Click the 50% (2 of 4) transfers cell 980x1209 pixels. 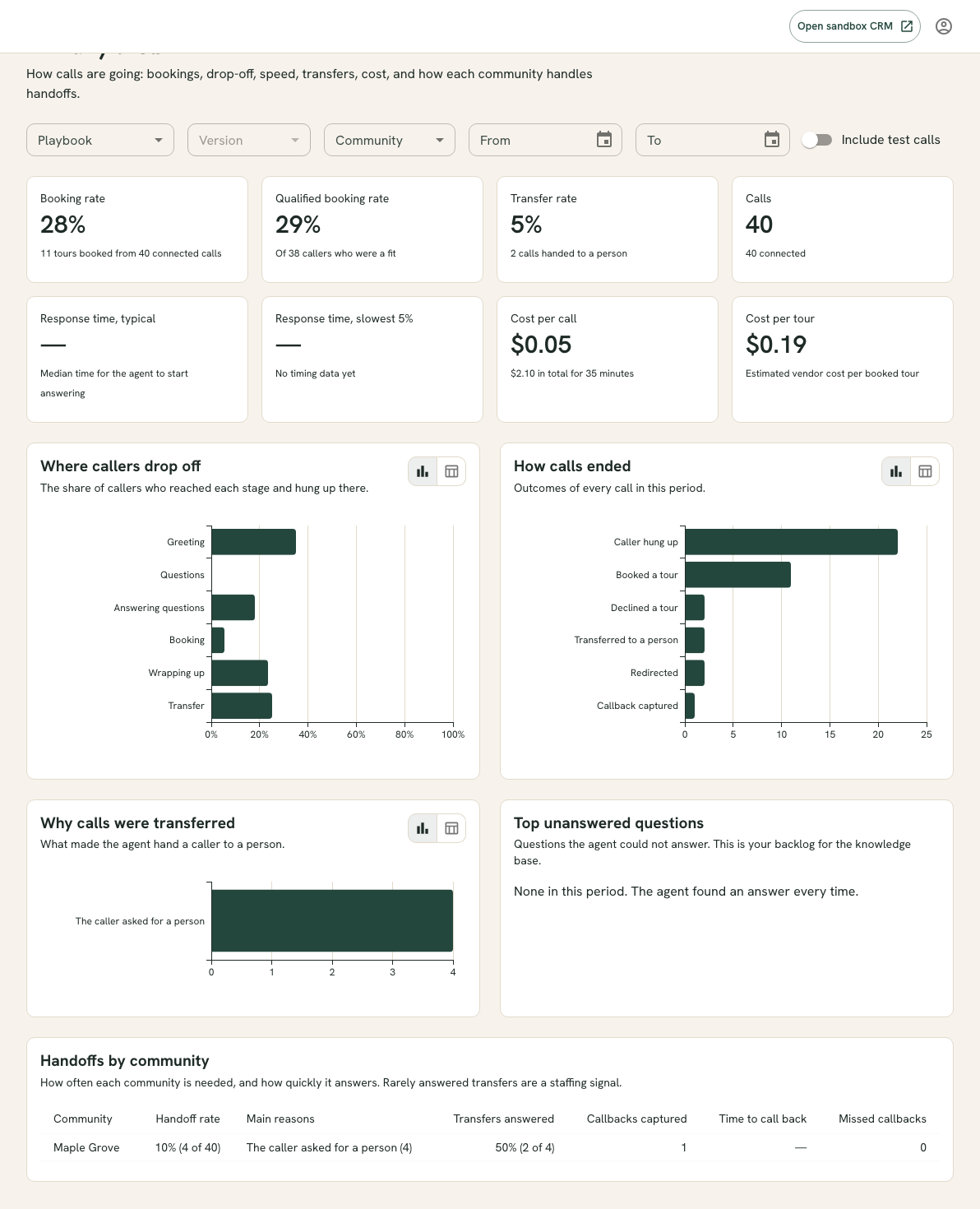[x=525, y=1147]
